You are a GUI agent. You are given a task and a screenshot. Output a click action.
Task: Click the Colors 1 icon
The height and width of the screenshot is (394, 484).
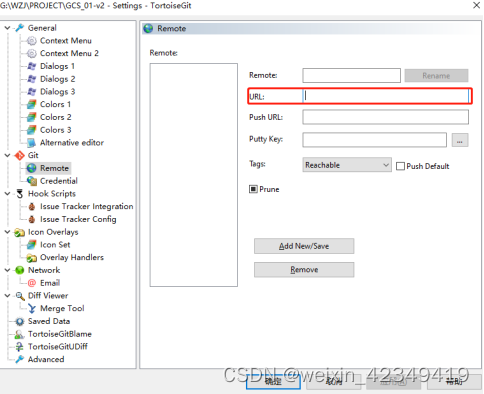pyautogui.click(x=32, y=104)
